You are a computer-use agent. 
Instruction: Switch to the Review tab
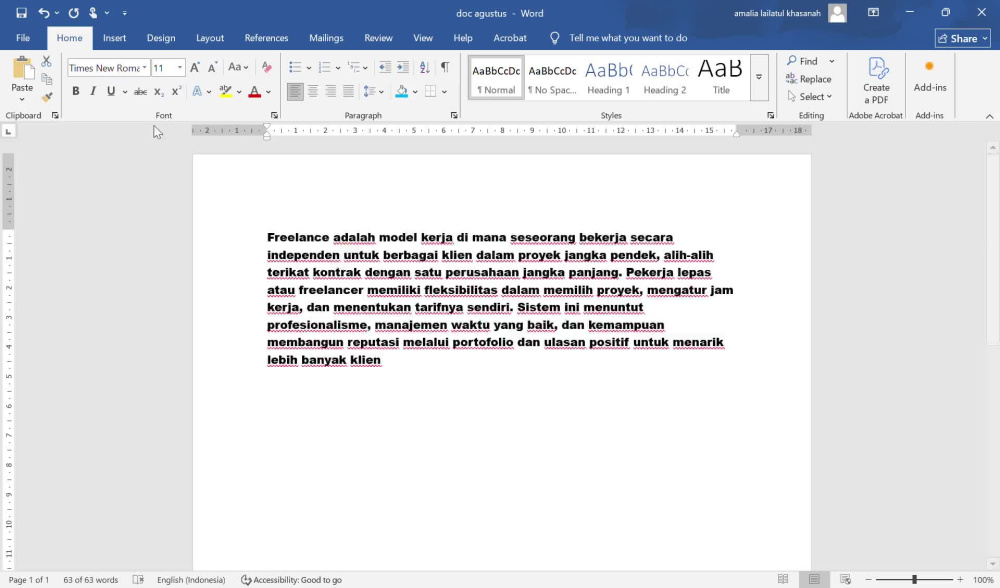(378, 38)
